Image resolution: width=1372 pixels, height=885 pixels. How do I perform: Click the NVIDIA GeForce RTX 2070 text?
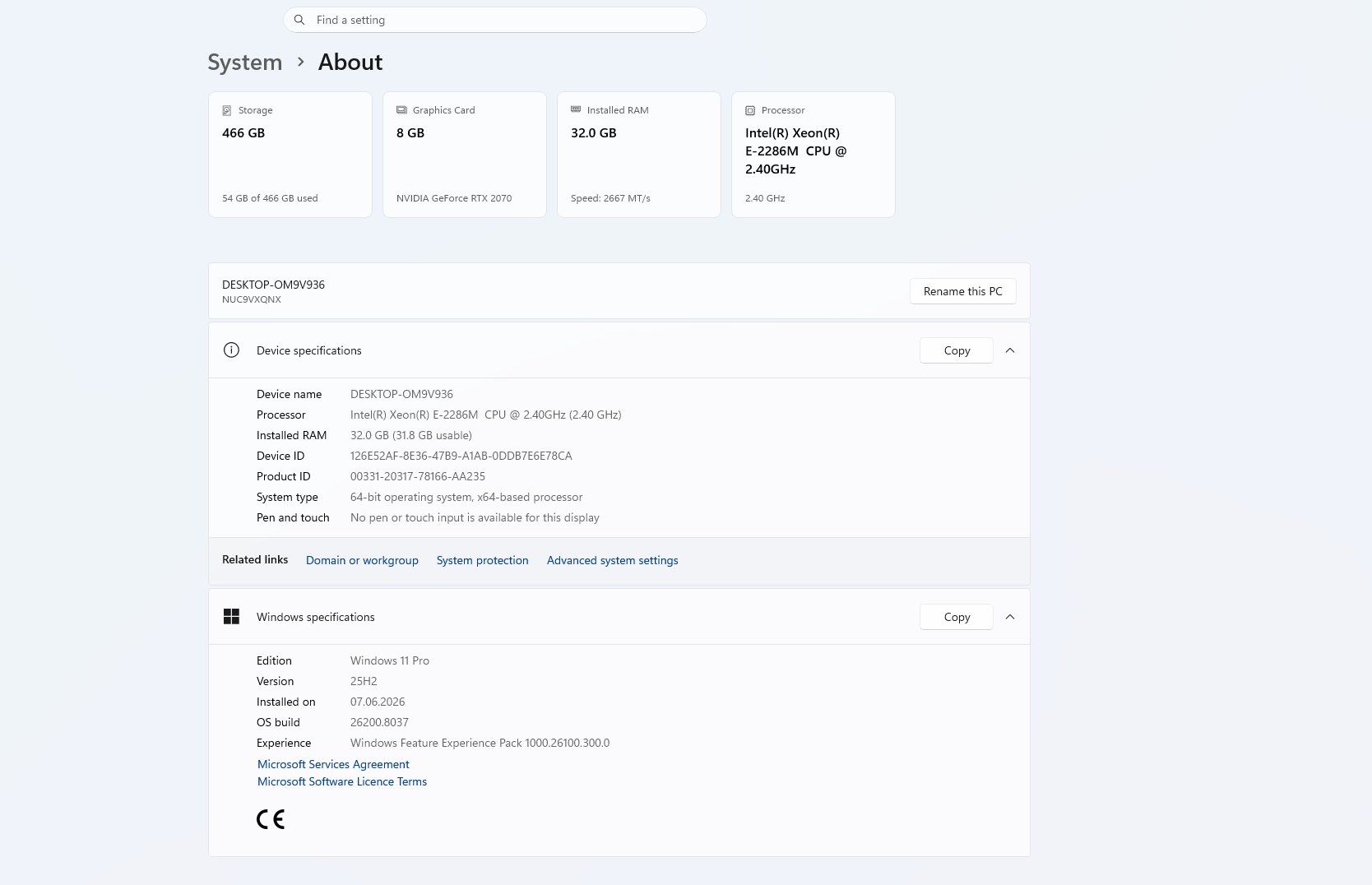454,198
